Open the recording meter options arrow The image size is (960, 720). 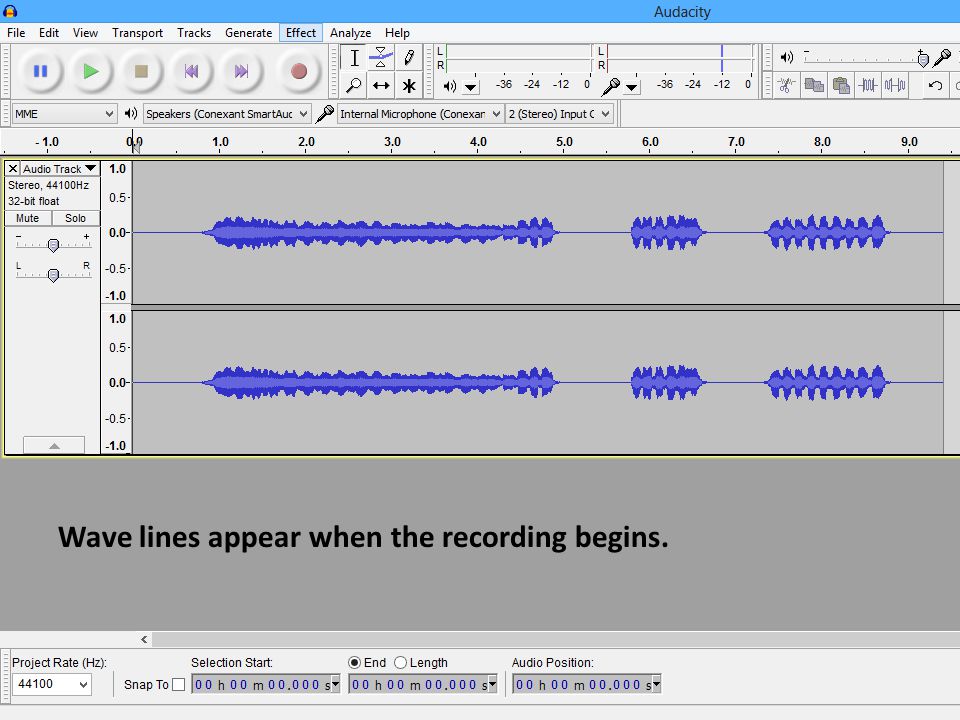[631, 88]
